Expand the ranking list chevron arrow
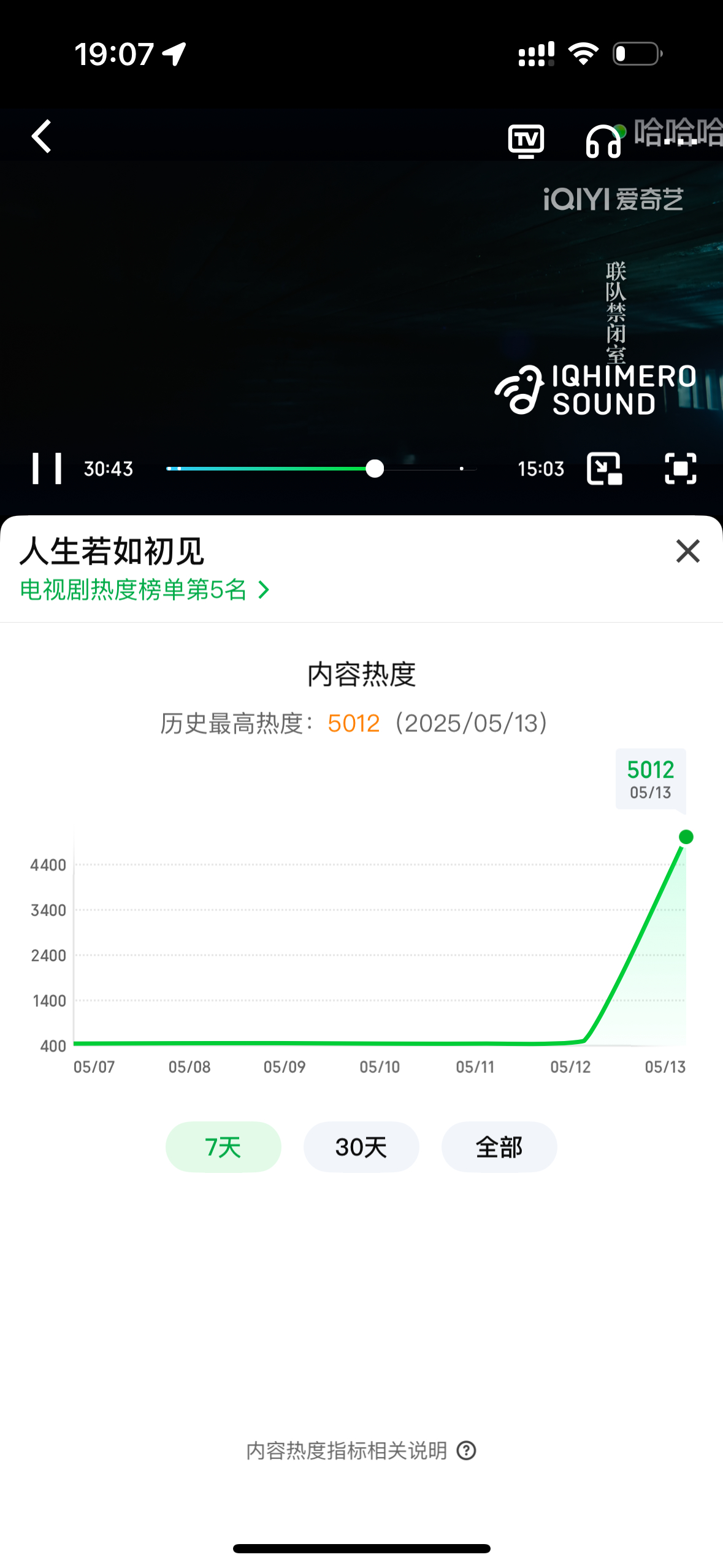This screenshot has height=1568, width=723. [x=264, y=590]
